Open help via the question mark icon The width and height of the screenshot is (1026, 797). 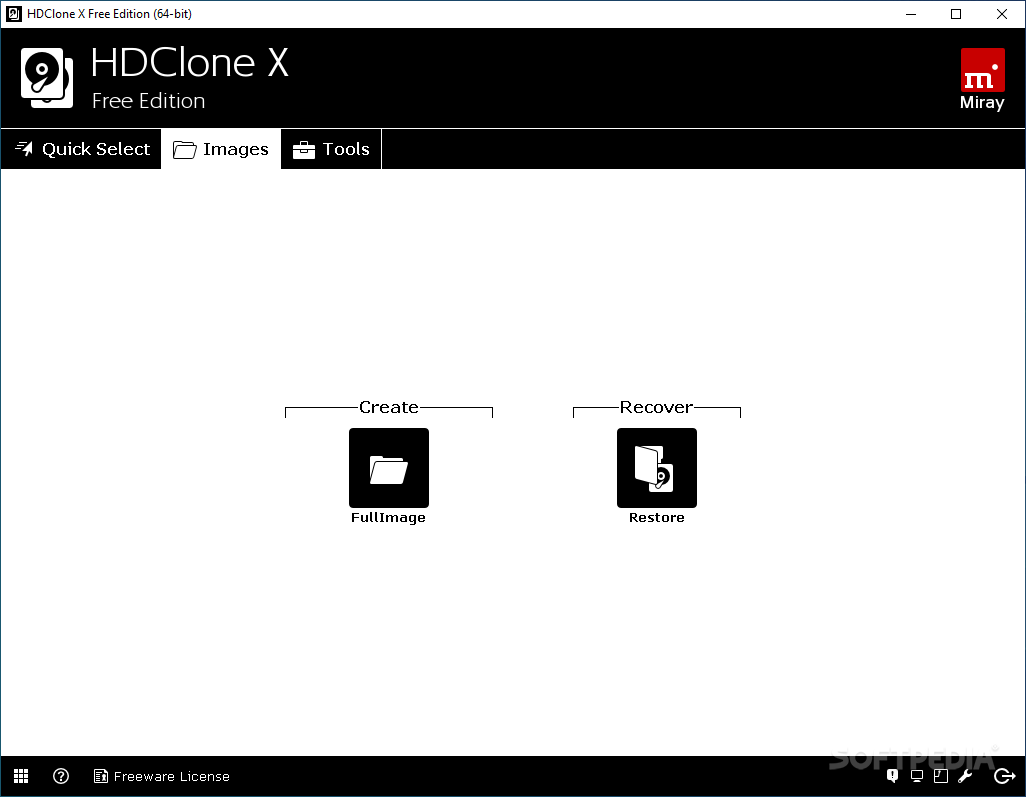[61, 776]
